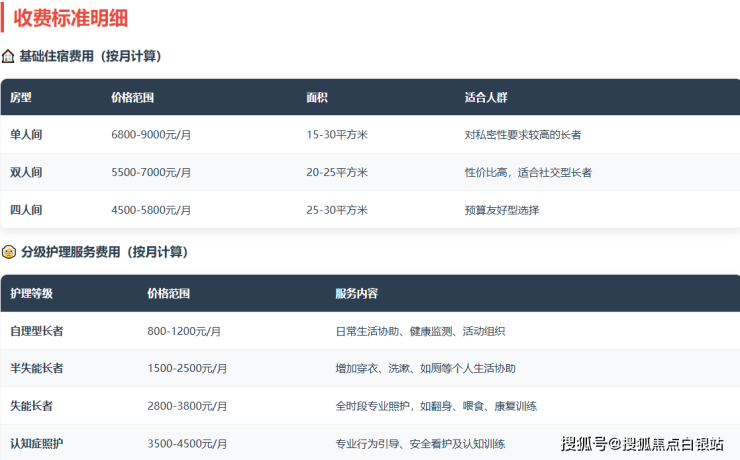This screenshot has height=460, width=740.
Task: Select the 双人间 row label
Action: click(x=26, y=172)
